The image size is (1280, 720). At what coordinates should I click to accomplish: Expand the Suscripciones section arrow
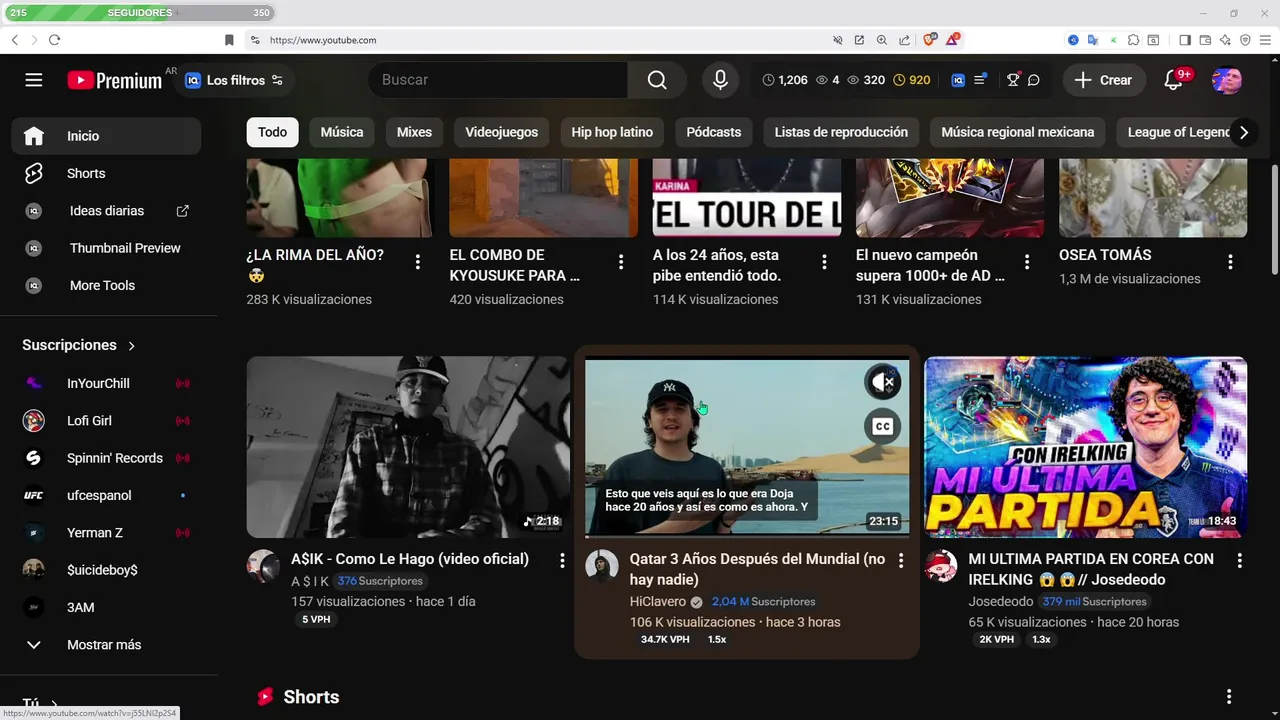point(131,345)
